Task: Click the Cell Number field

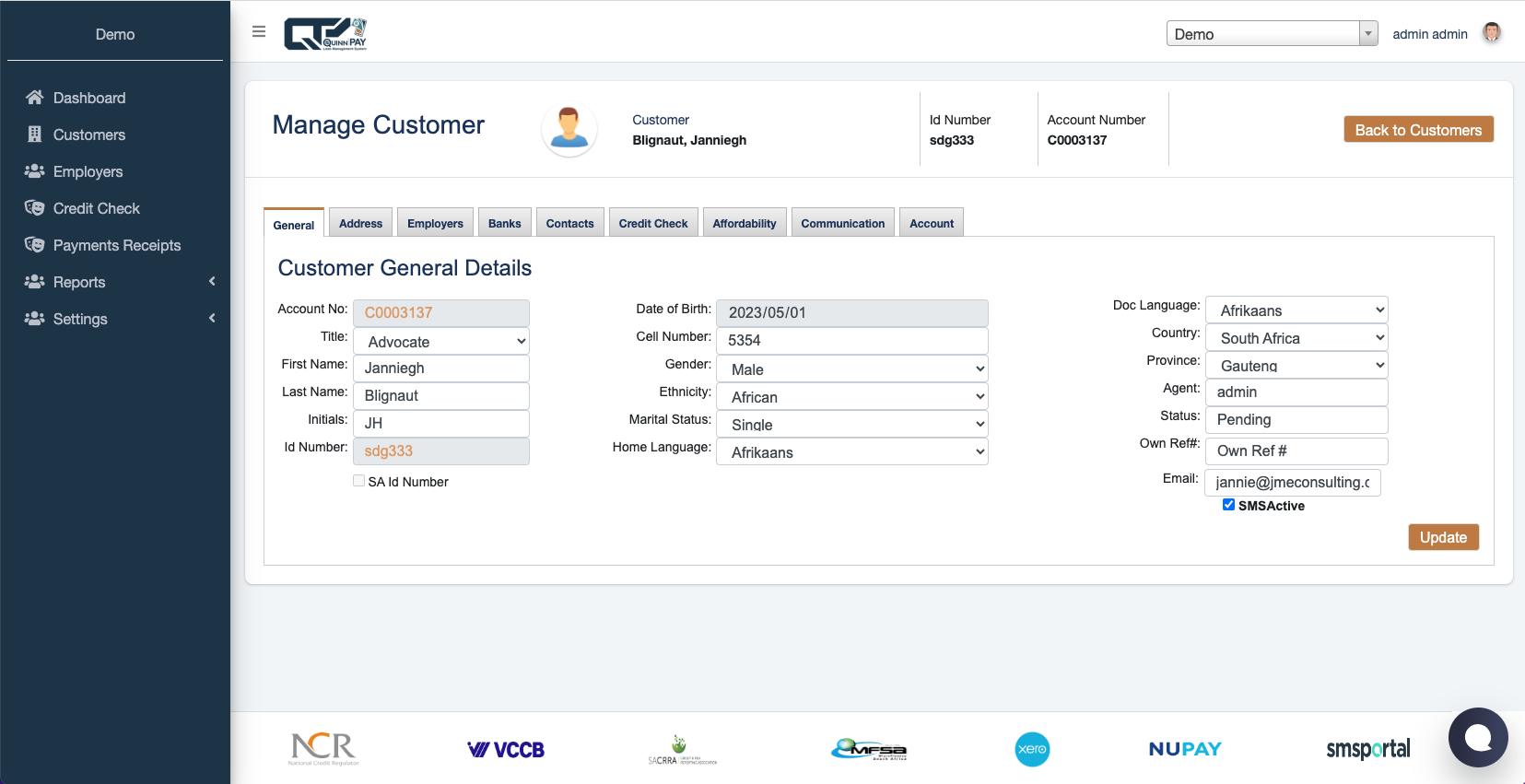Action: (852, 340)
